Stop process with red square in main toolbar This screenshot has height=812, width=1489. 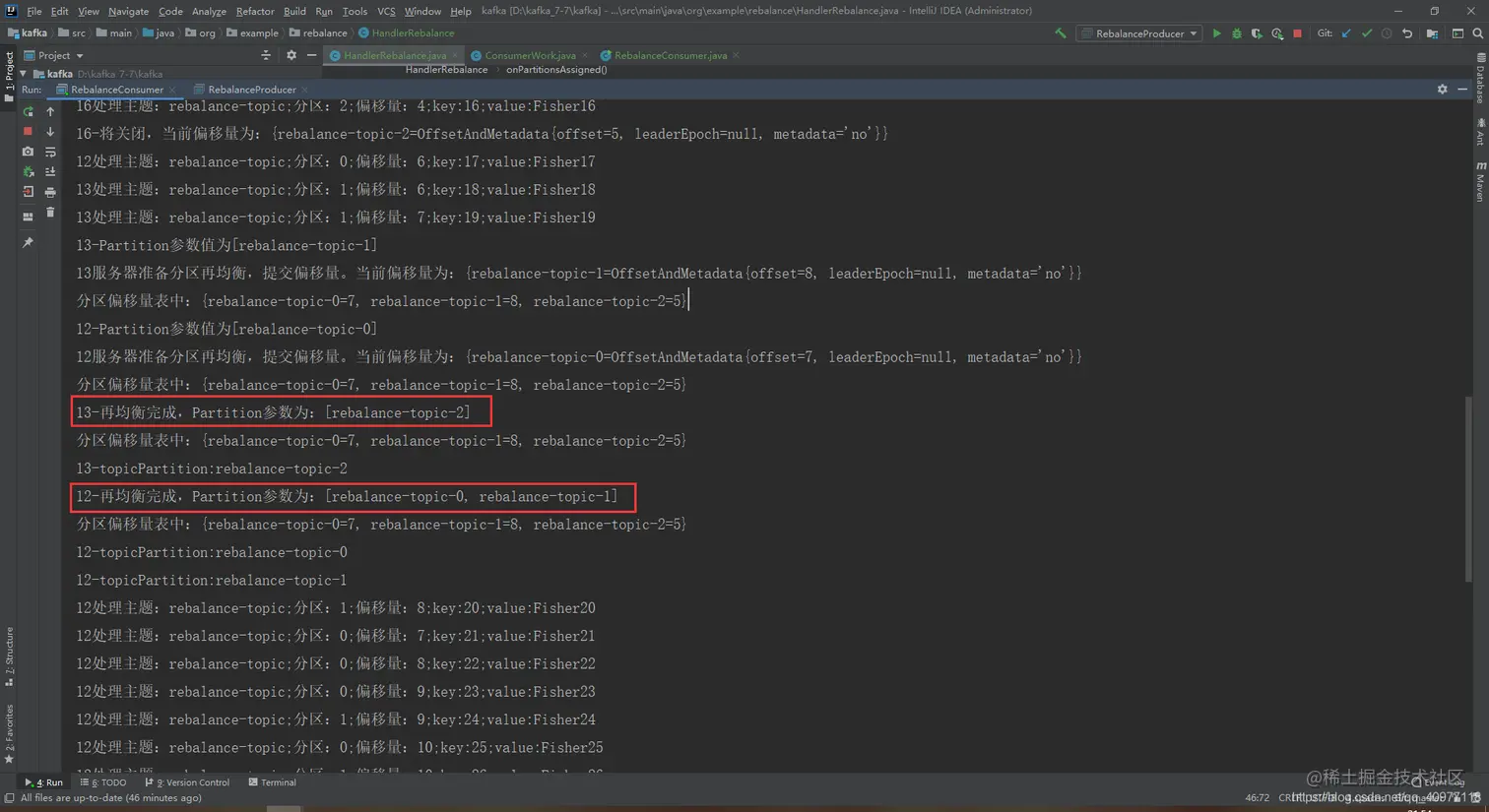point(1298,33)
